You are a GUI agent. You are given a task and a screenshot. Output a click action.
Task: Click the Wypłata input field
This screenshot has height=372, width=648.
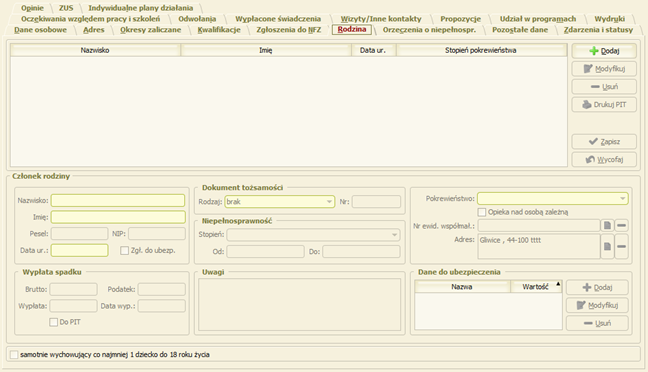(x=74, y=306)
